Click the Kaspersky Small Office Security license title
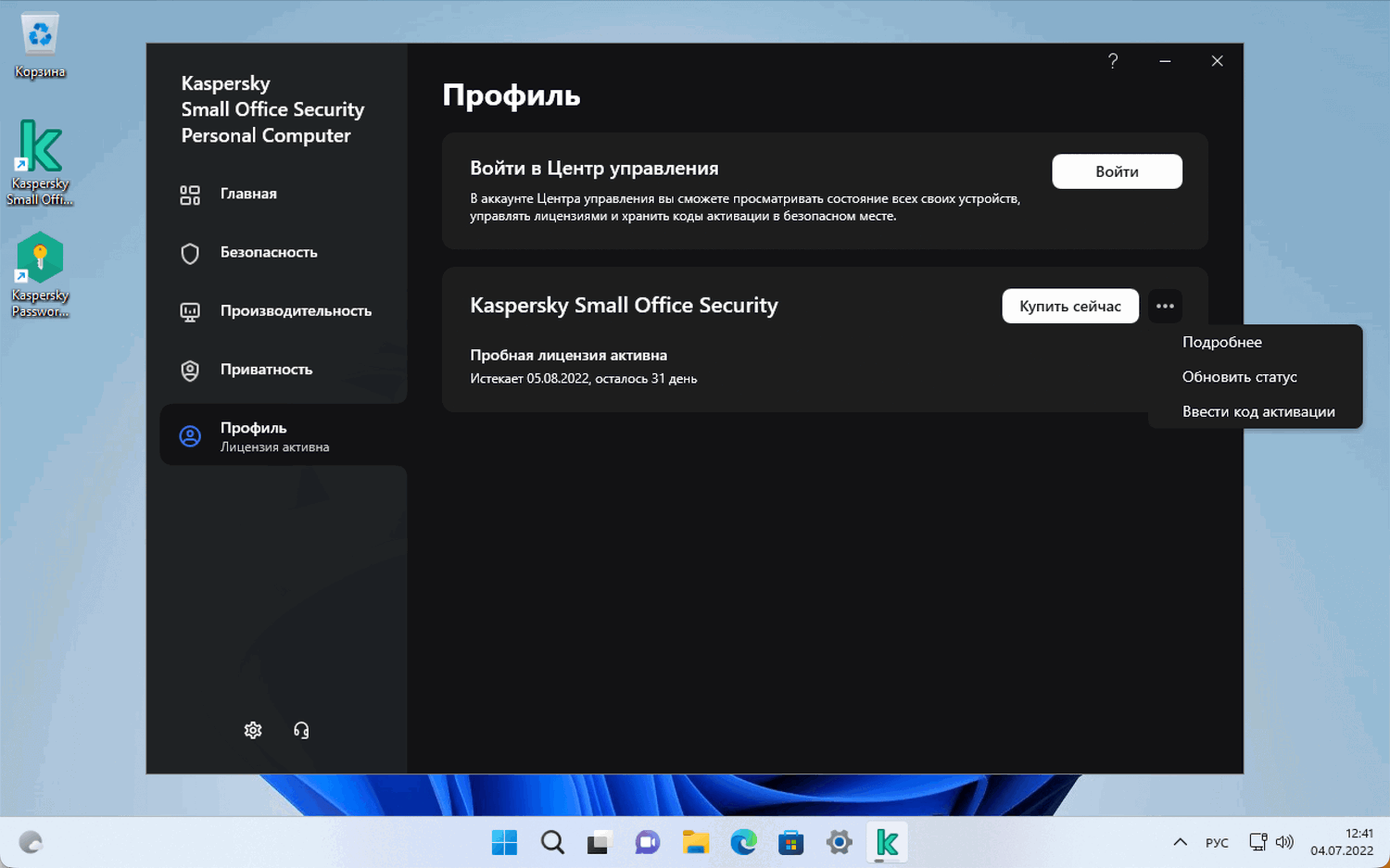Viewport: 1390px width, 868px height. pos(624,306)
